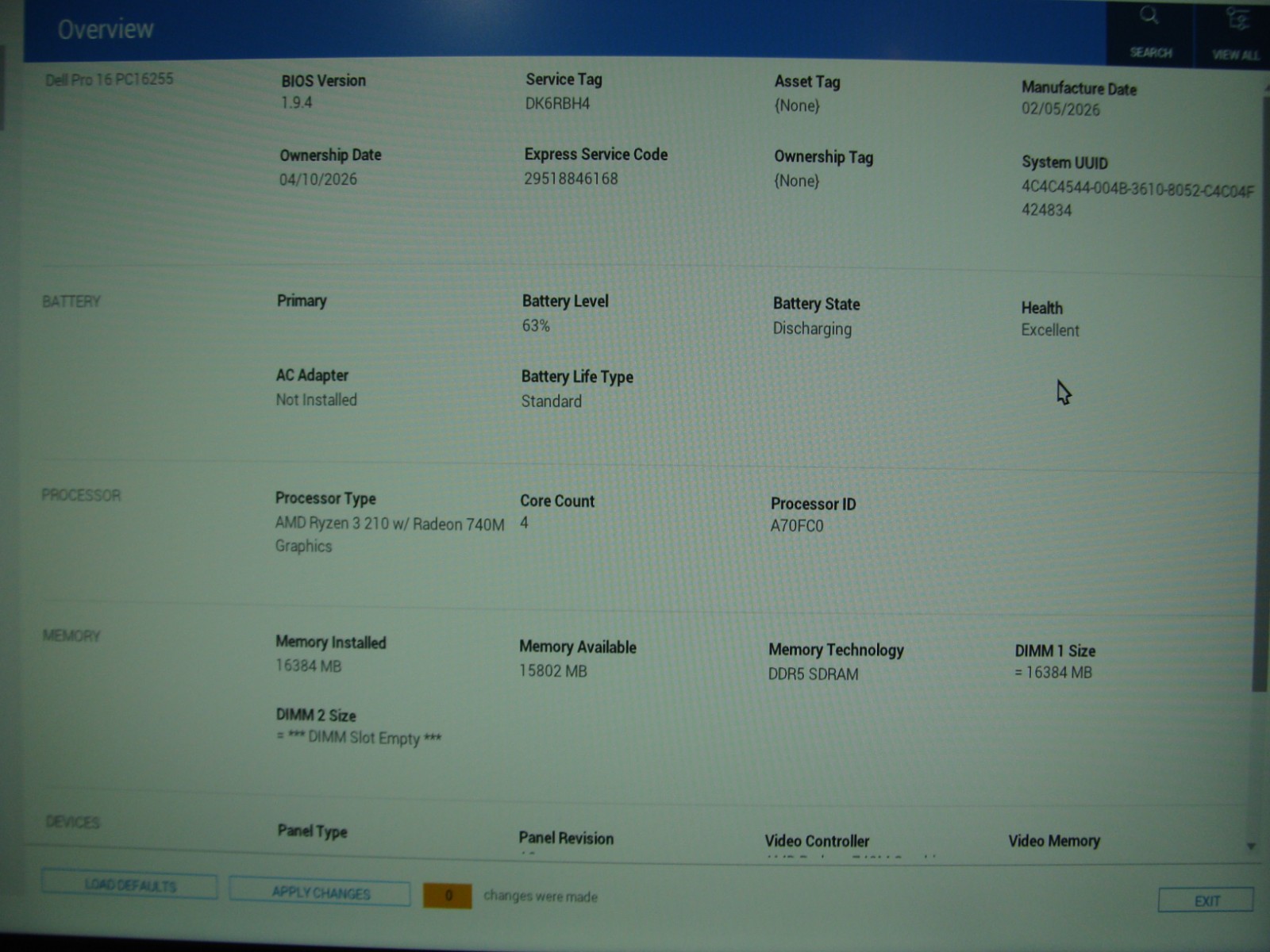This screenshot has width=1270, height=952.
Task: Click the DEVICES section heading
Action: [73, 822]
